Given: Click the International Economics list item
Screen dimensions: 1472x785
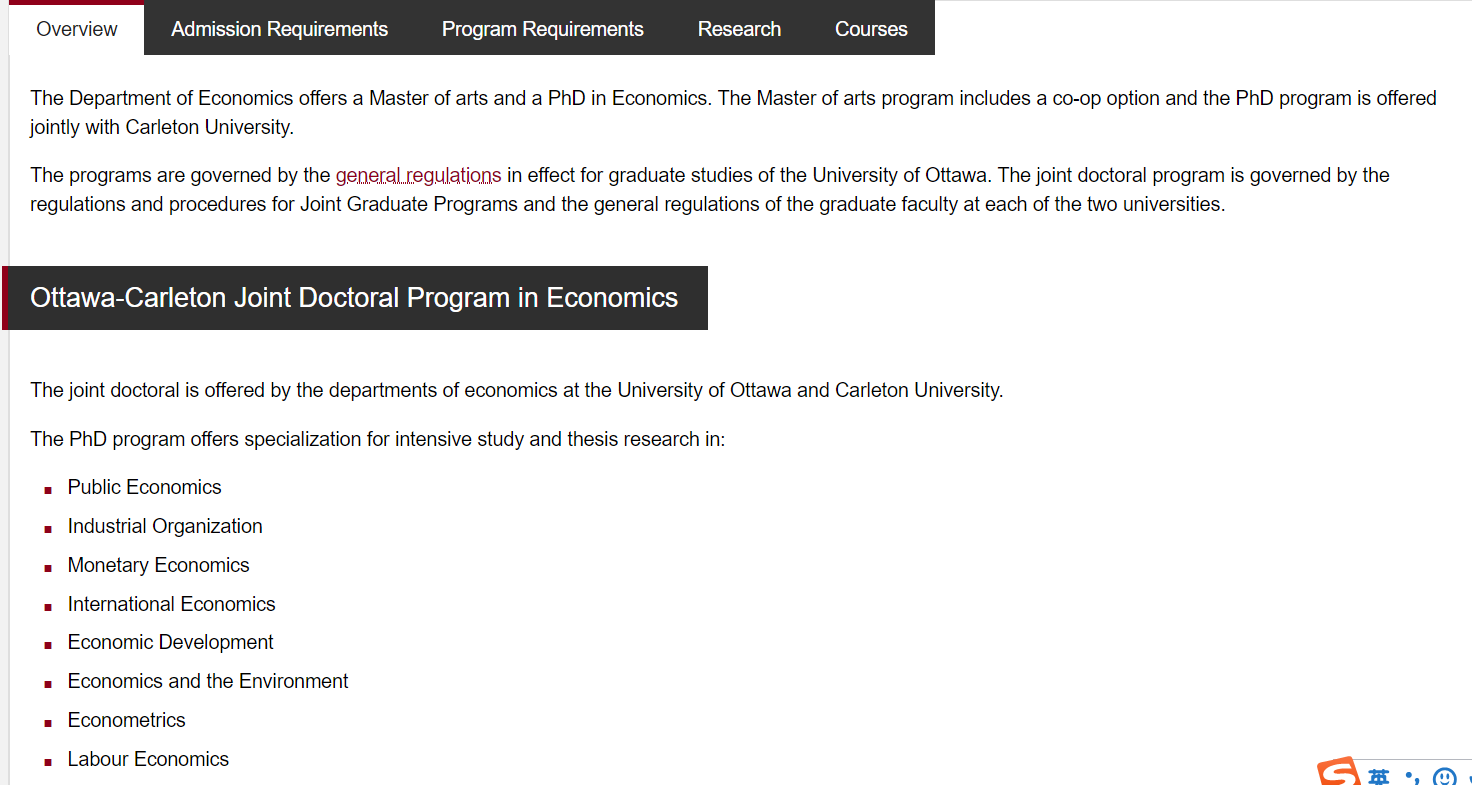Looking at the screenshot, I should click(171, 604).
